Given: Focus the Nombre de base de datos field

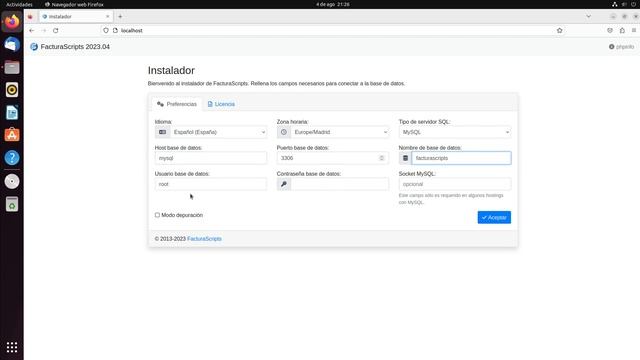Looking at the screenshot, I should tap(461, 158).
